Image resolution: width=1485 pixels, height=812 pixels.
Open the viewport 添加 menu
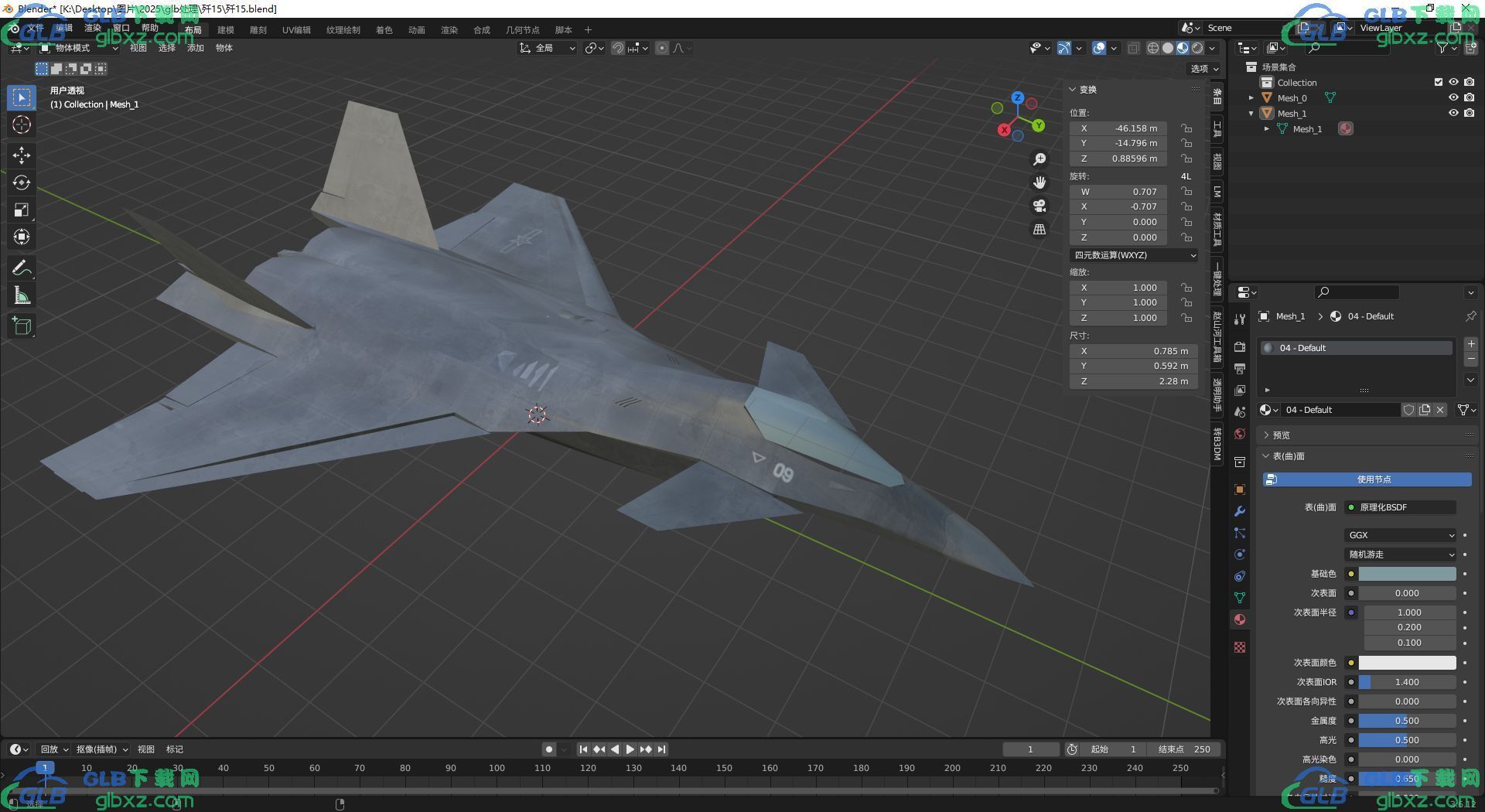pos(196,48)
